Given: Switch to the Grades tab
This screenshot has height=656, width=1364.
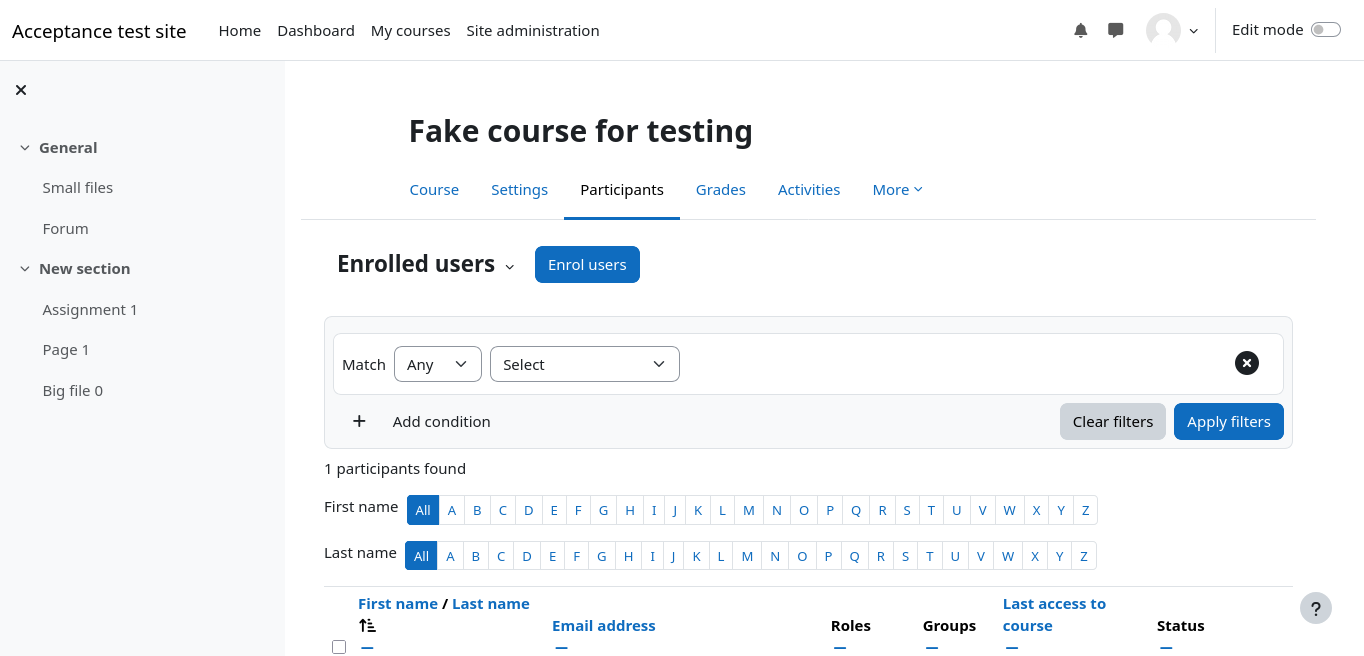Looking at the screenshot, I should pyautogui.click(x=720, y=190).
